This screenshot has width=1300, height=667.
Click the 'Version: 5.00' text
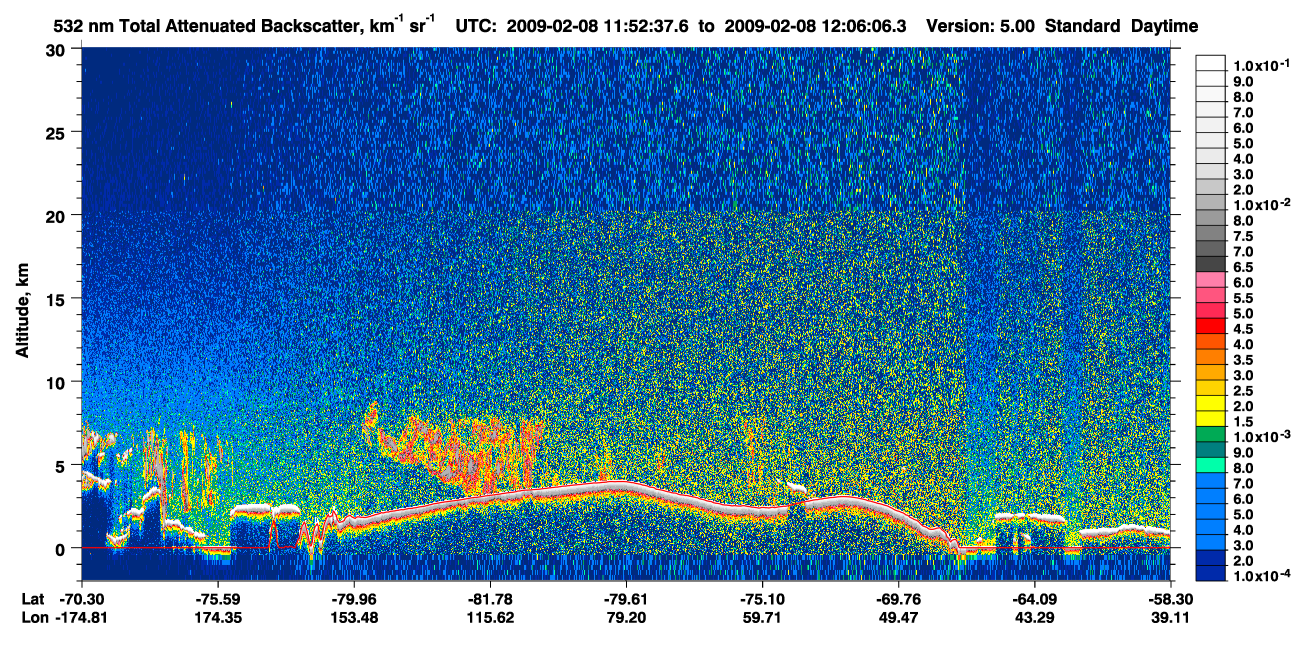[981, 26]
